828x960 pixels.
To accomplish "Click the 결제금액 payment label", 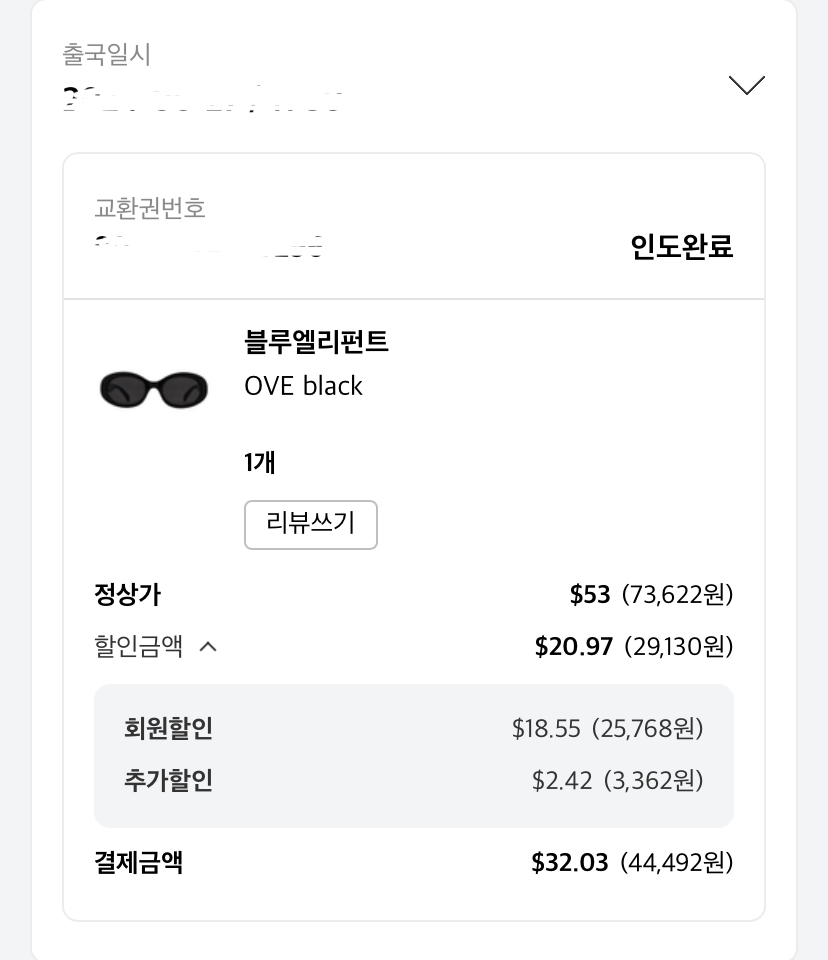I will [x=138, y=863].
